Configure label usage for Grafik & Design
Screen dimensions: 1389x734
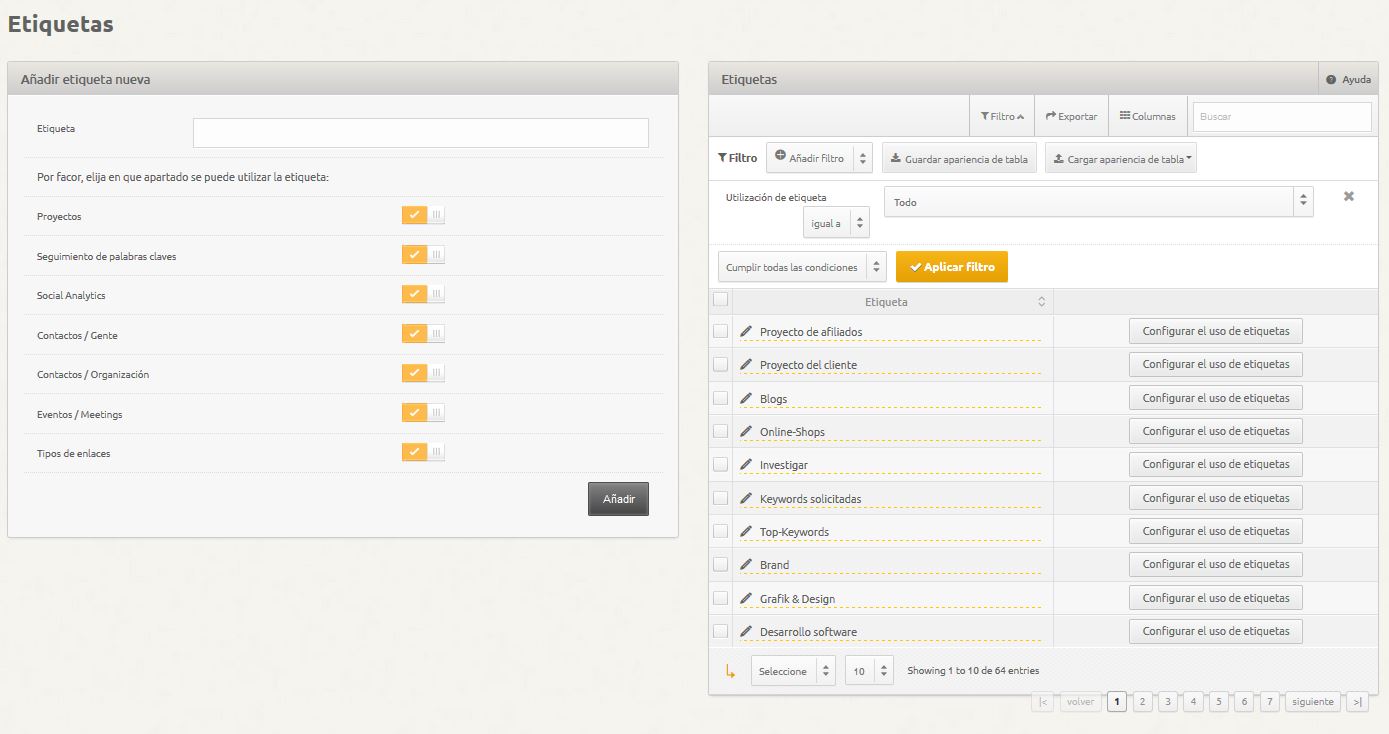point(1216,598)
